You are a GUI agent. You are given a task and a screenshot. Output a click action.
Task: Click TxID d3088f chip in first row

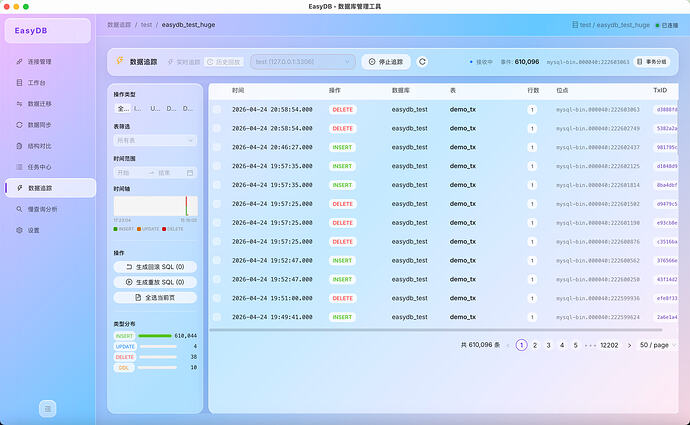click(x=666, y=110)
